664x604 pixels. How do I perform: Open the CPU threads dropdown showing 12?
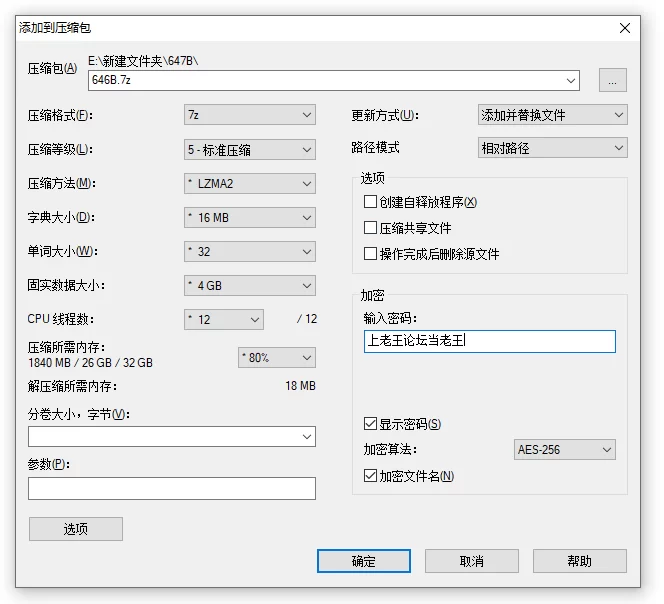coord(224,320)
